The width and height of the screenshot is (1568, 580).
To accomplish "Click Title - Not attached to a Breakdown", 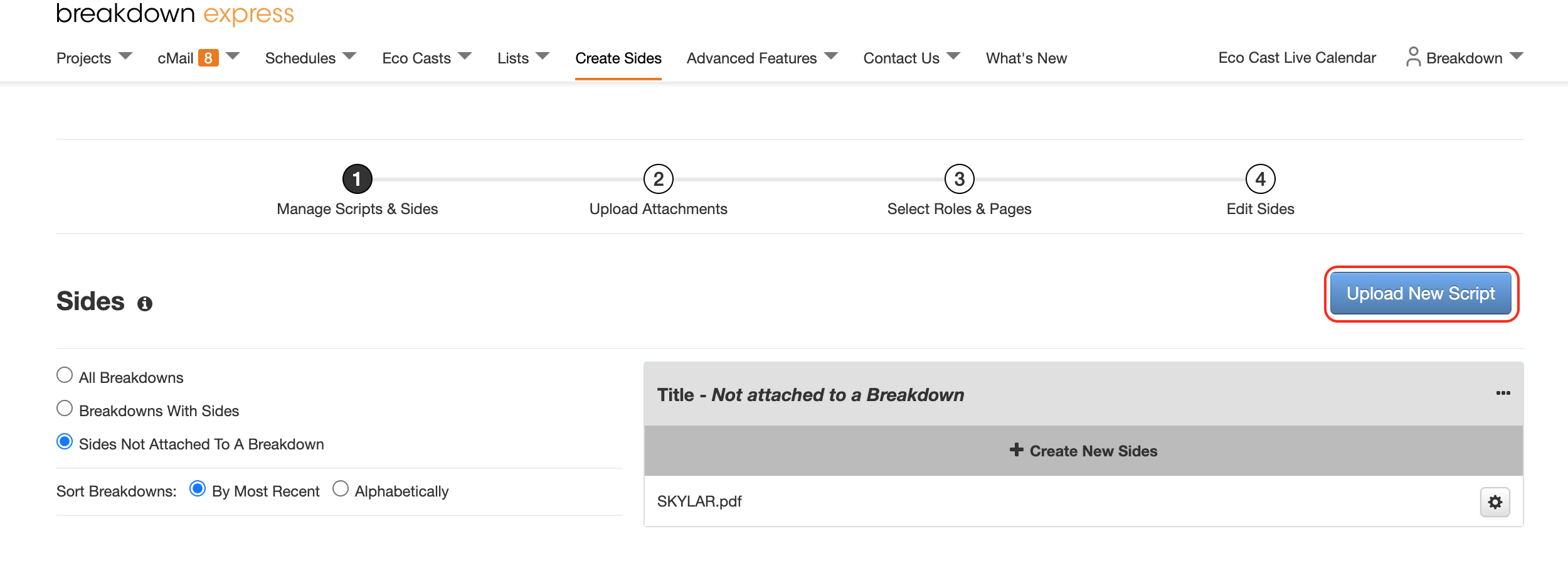I will (810, 395).
